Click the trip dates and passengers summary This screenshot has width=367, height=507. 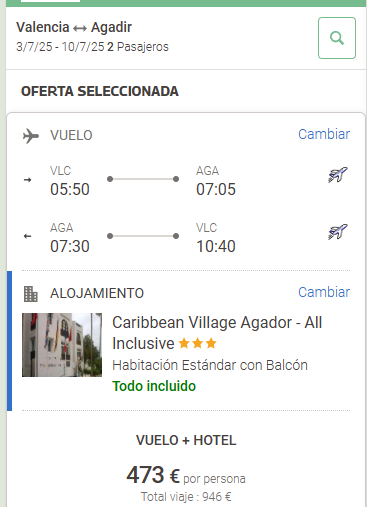[x=92, y=47]
